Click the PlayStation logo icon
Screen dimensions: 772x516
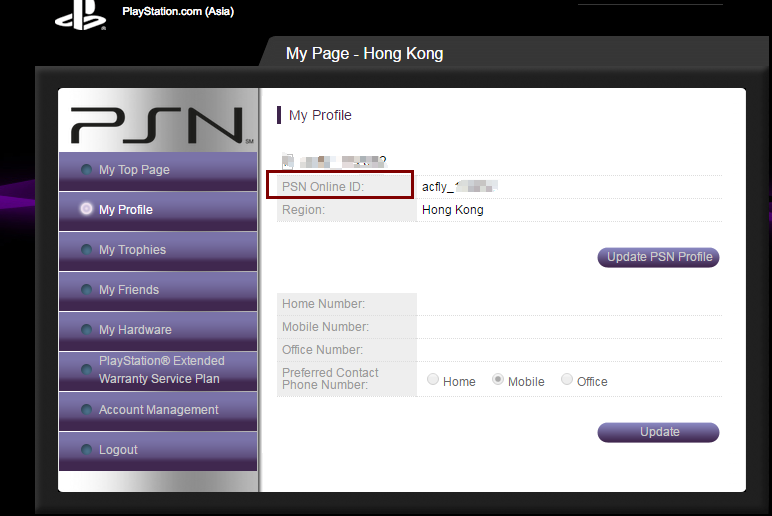81,15
